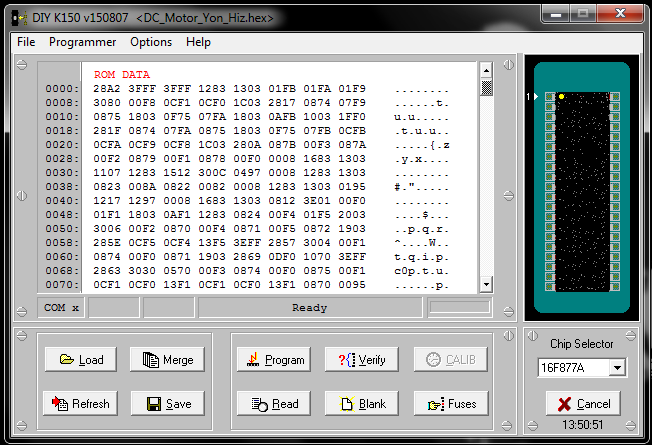652x445 pixels.
Task: Click the Chip Selector label
Action: pyautogui.click(x=581, y=344)
